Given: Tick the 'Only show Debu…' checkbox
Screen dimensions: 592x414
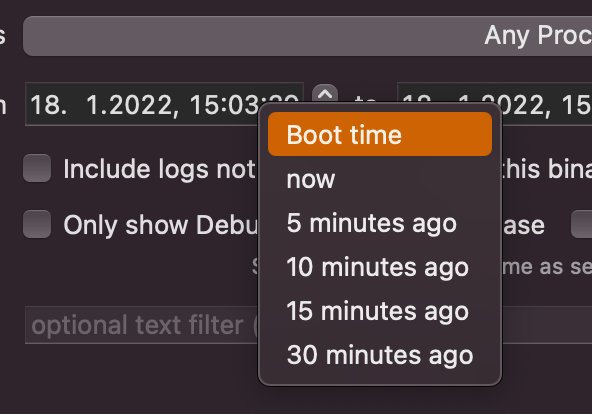Looking at the screenshot, I should point(37,224).
